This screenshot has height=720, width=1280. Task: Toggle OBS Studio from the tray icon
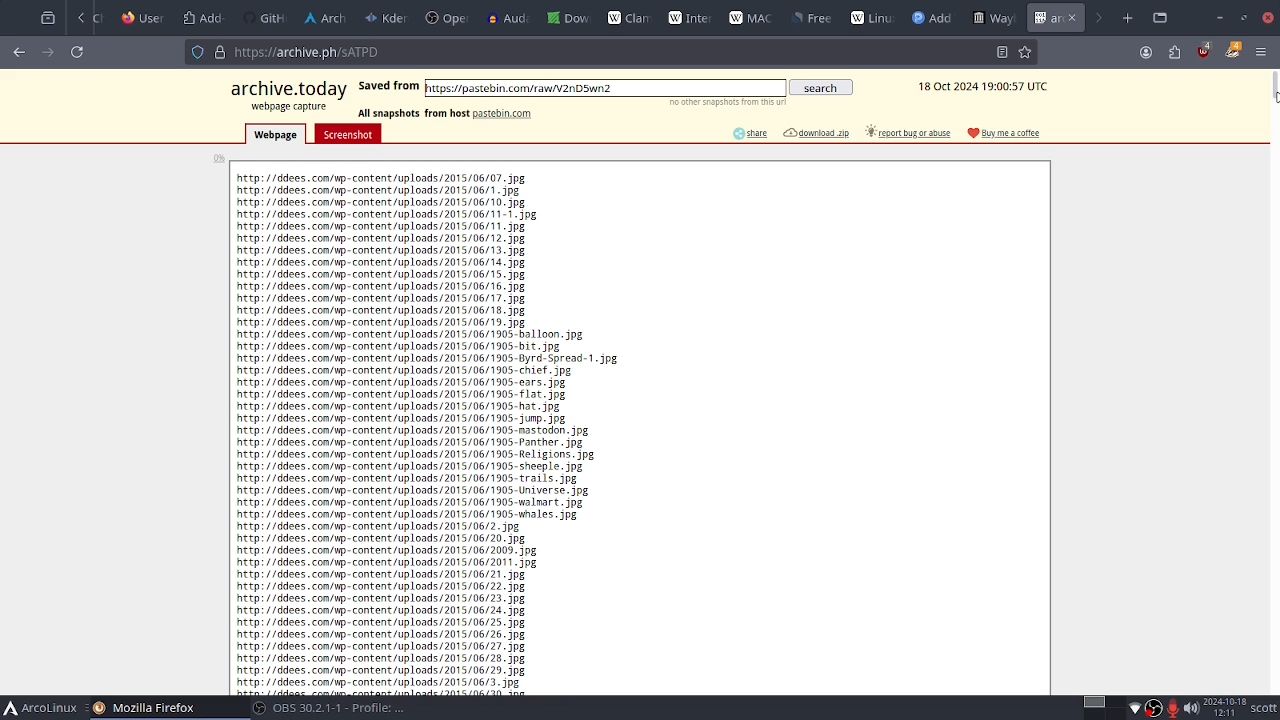pos(1153,708)
